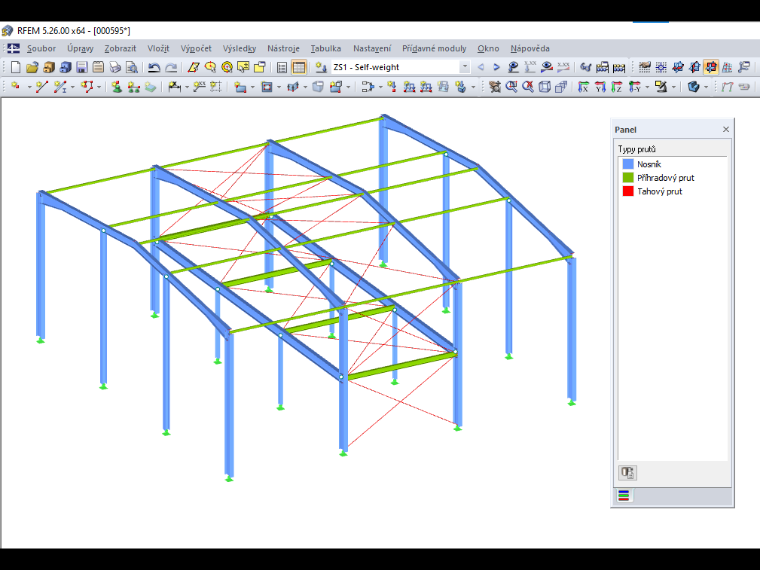Image resolution: width=760 pixels, height=570 pixels.
Task: Expand new surface dropdown arrow
Action: 253,87
